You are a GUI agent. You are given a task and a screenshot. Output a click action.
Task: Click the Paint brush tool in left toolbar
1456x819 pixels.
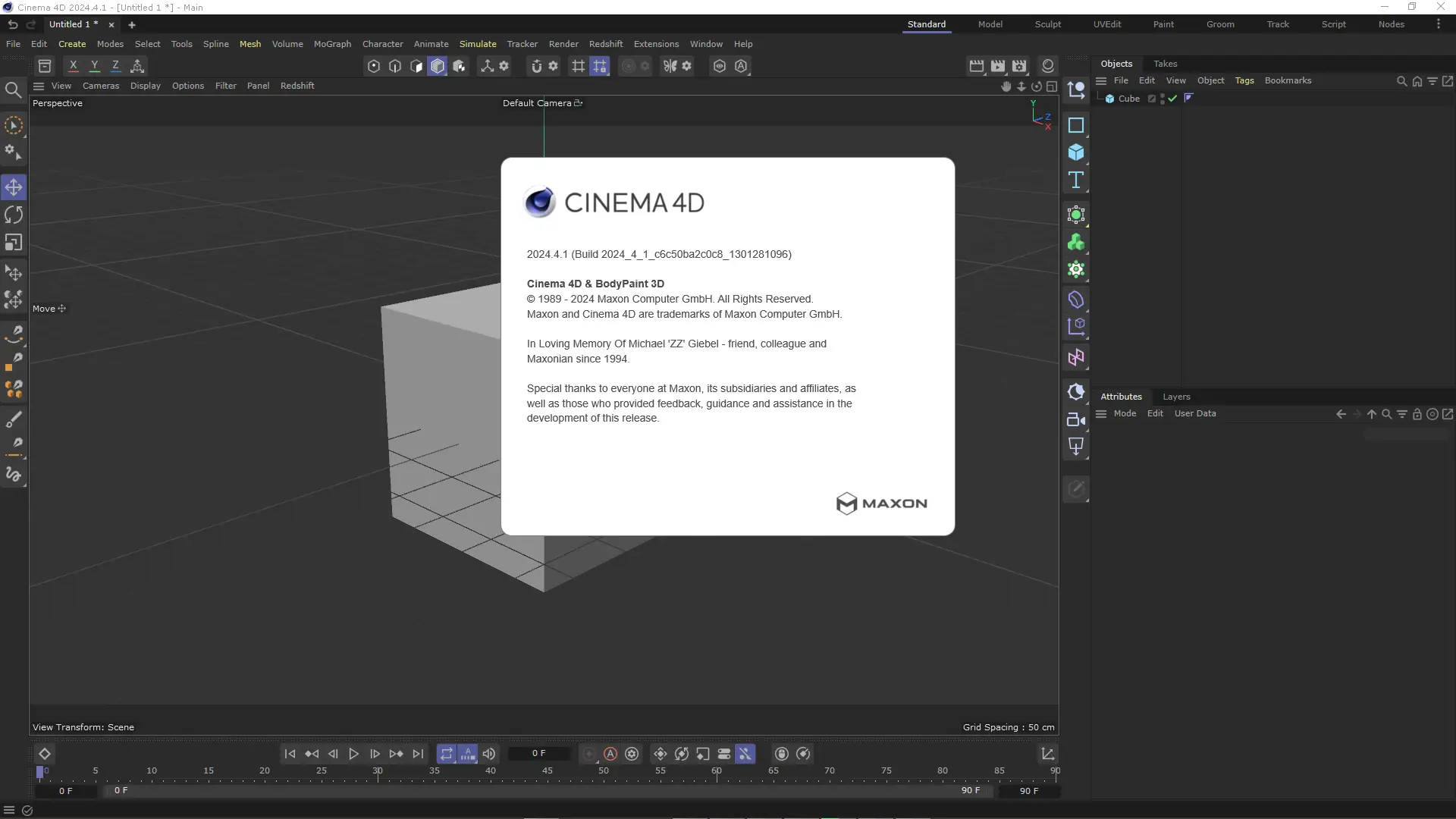coord(14,419)
